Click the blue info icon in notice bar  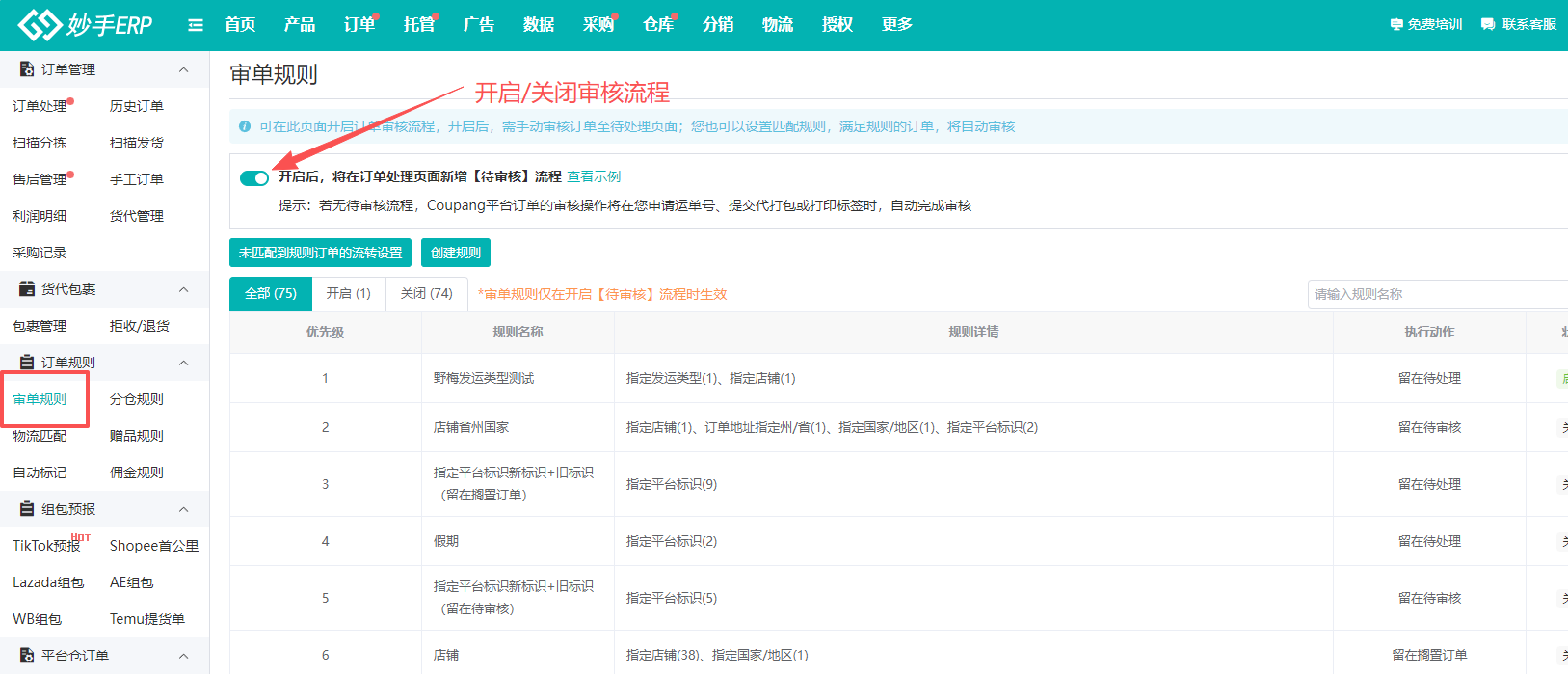pos(245,126)
